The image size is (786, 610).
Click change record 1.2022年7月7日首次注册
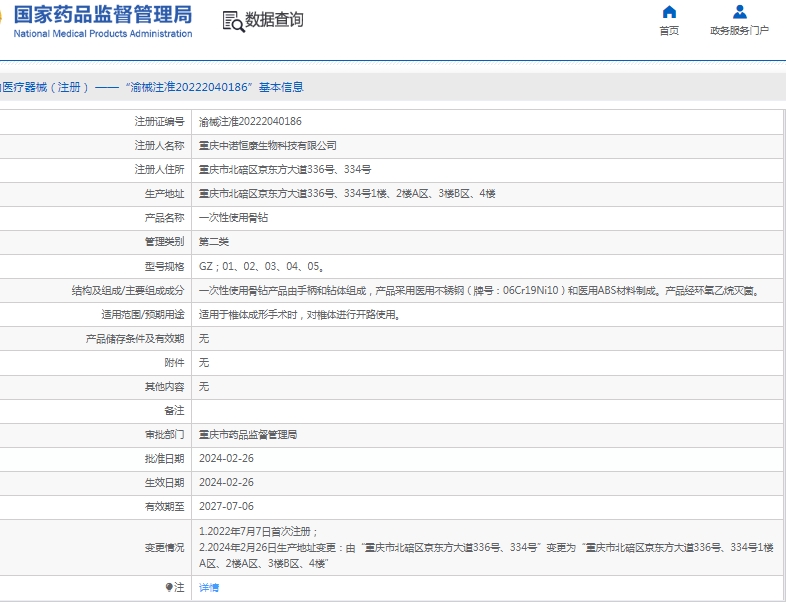[258, 531]
